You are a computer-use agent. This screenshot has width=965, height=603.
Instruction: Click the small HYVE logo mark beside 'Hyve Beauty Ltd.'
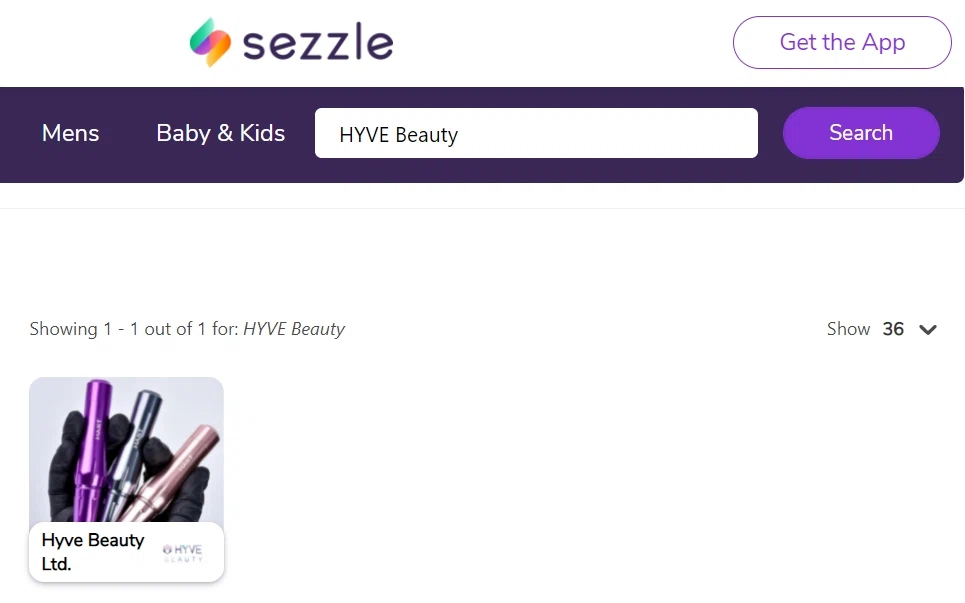(186, 551)
